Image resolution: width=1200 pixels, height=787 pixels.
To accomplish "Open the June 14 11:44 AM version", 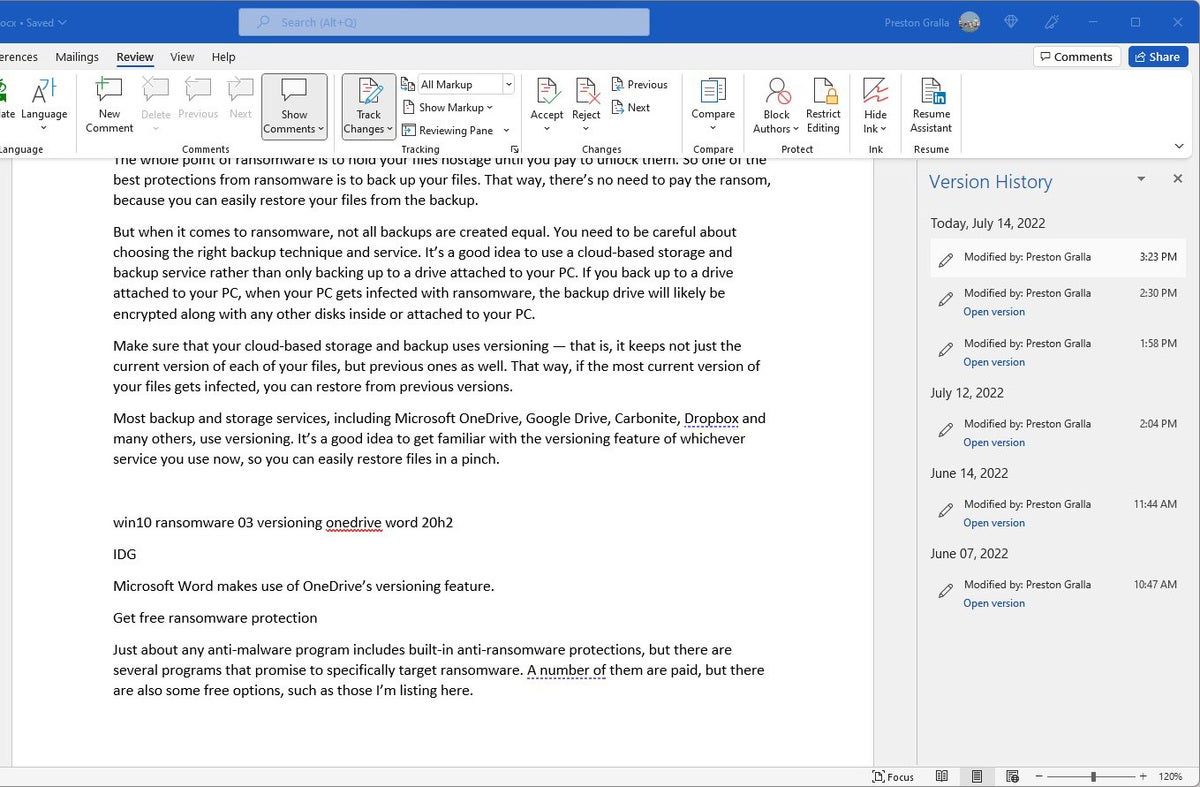I will tap(994, 523).
